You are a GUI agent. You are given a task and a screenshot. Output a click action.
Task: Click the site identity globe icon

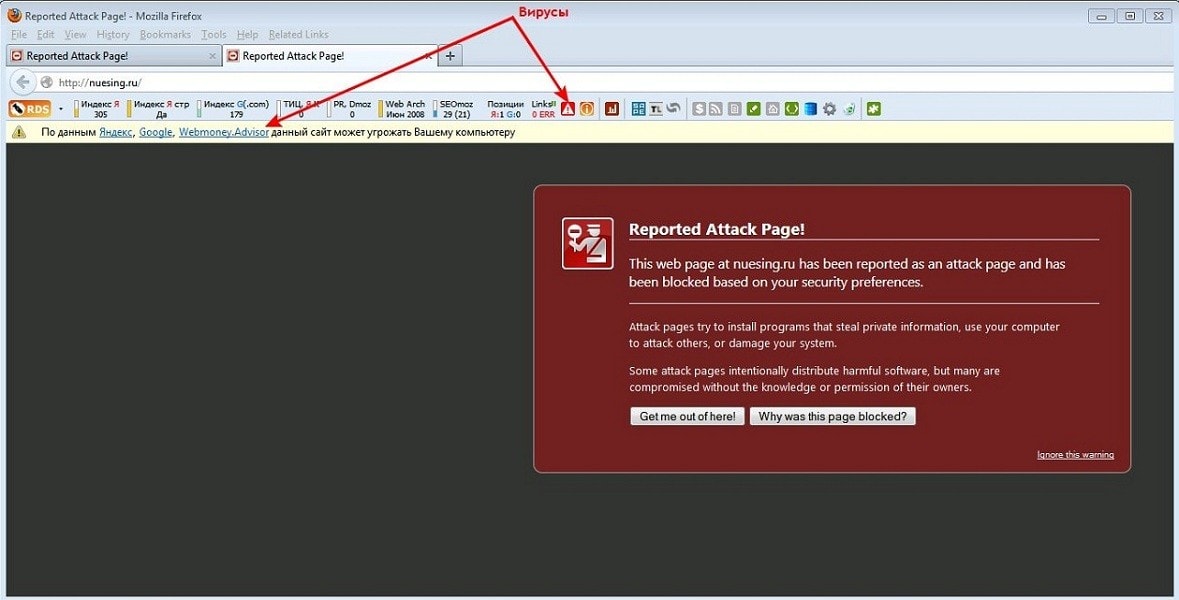47,82
